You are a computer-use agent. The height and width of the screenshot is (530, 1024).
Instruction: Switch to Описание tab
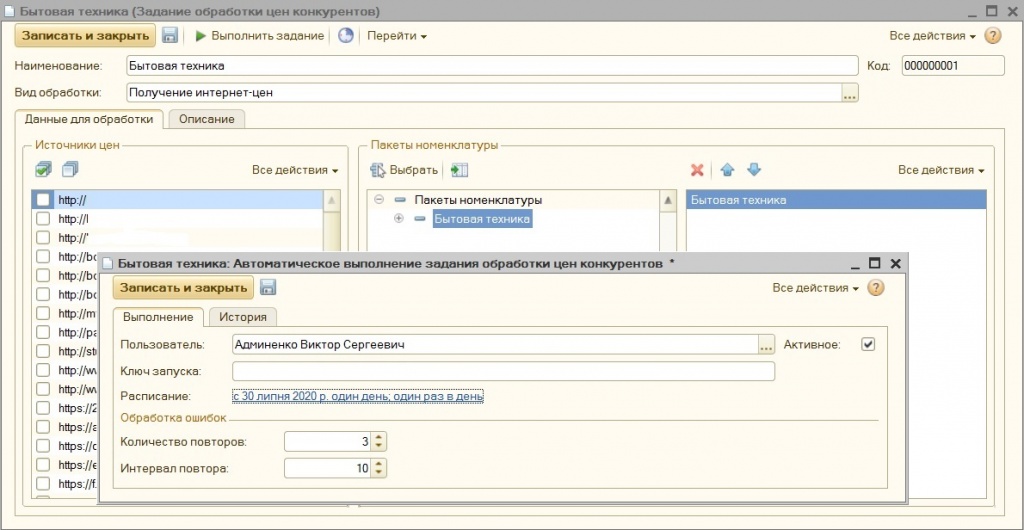pos(207,119)
